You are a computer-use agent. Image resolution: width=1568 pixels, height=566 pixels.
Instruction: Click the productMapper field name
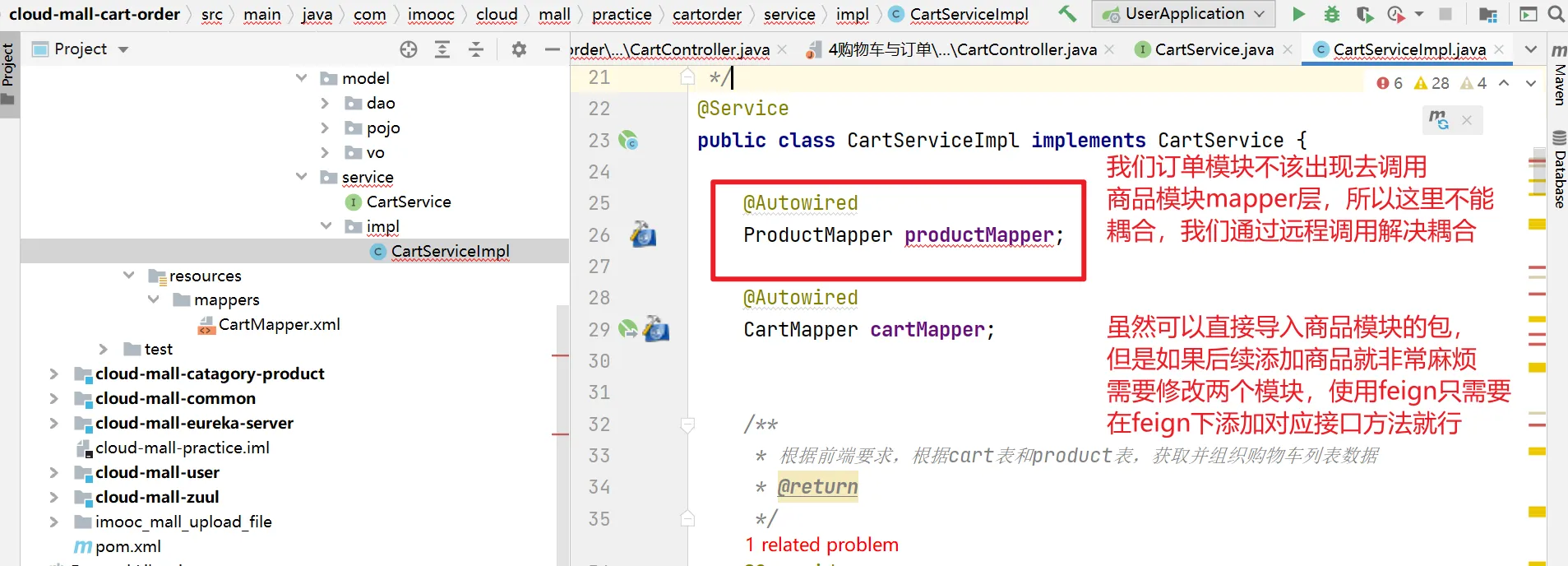[x=978, y=235]
